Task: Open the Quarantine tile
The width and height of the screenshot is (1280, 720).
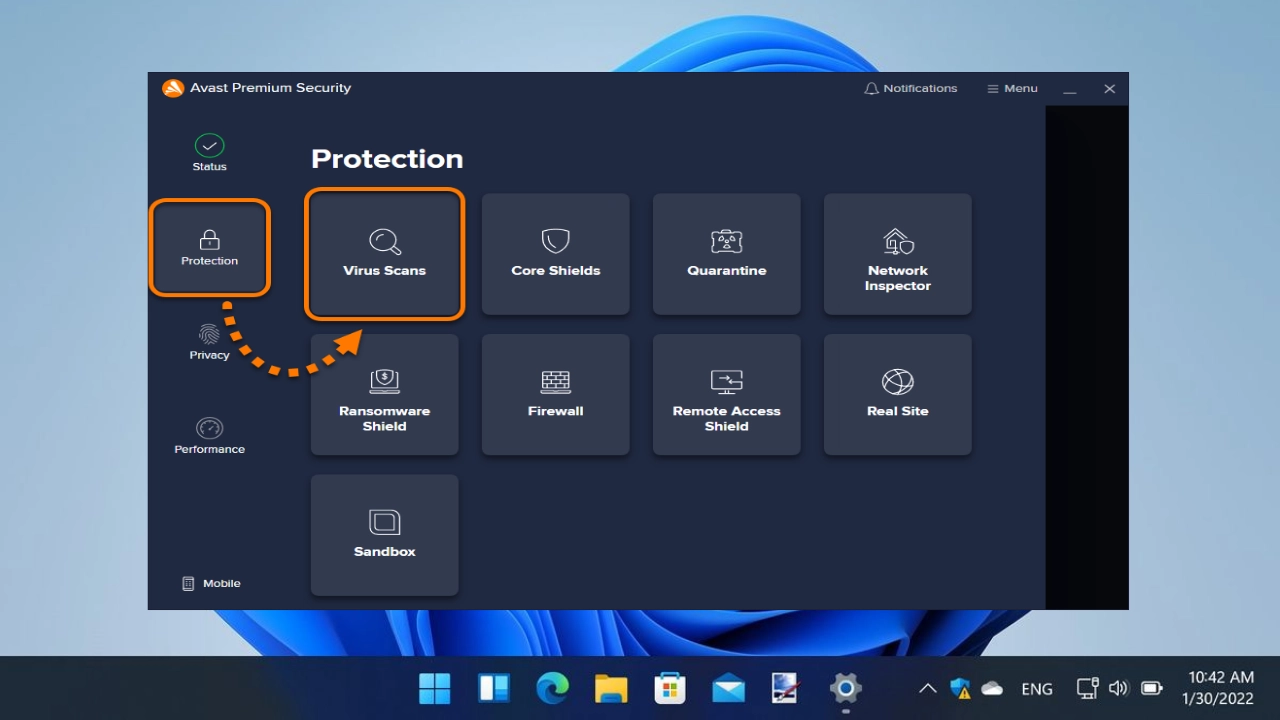Action: click(727, 254)
